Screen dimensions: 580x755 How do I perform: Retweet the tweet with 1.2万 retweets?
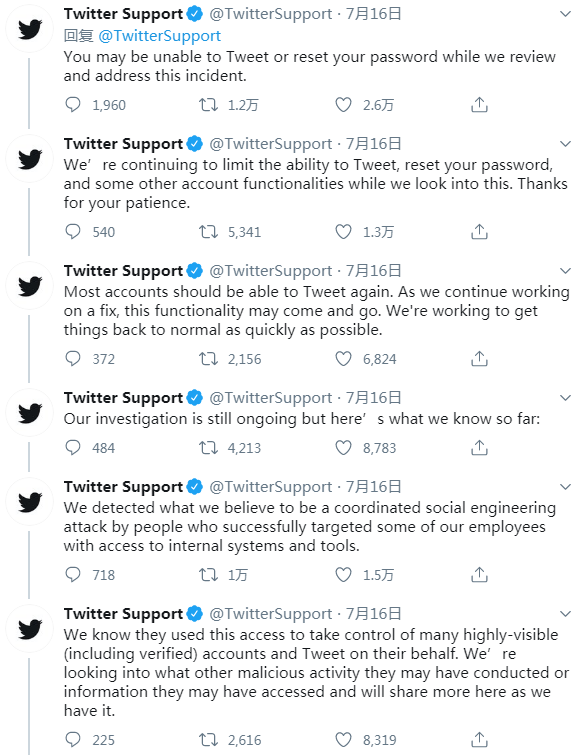pos(208,104)
